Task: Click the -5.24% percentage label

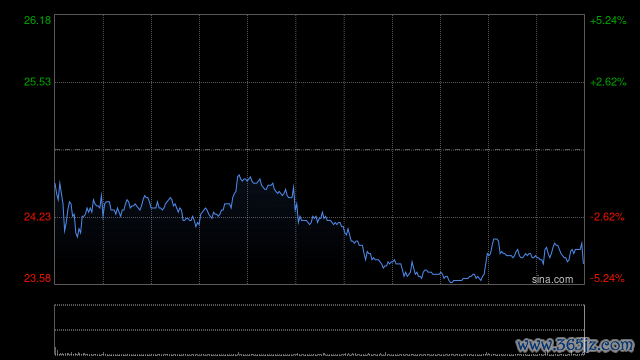Action: coord(607,278)
